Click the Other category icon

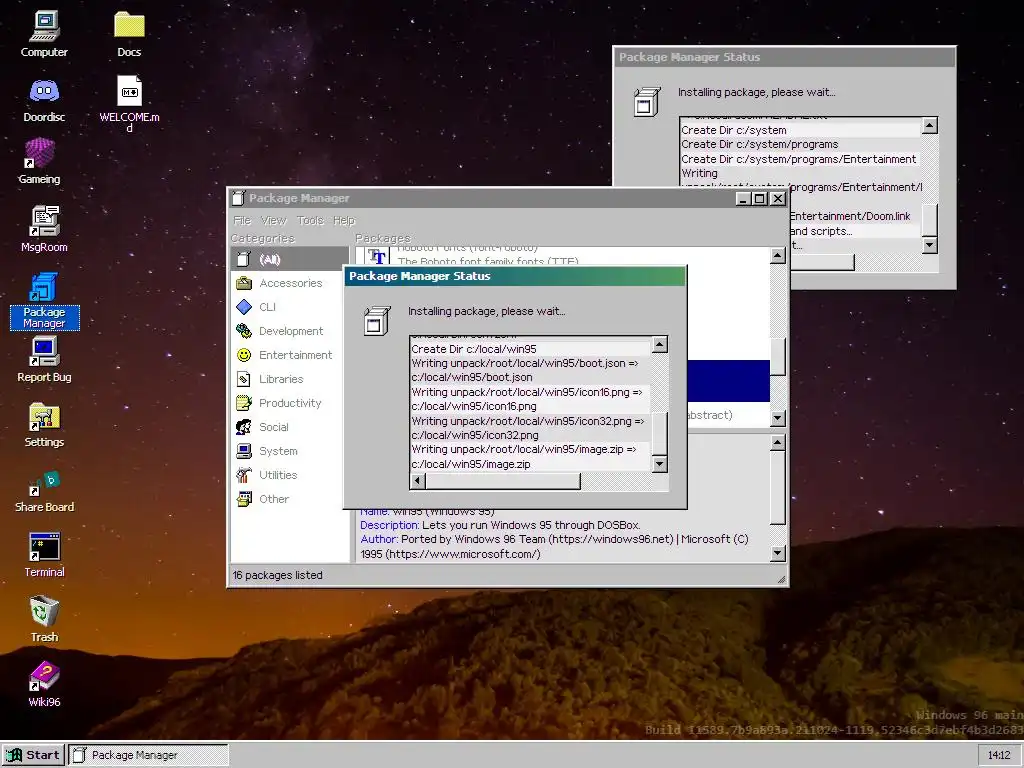click(244, 499)
